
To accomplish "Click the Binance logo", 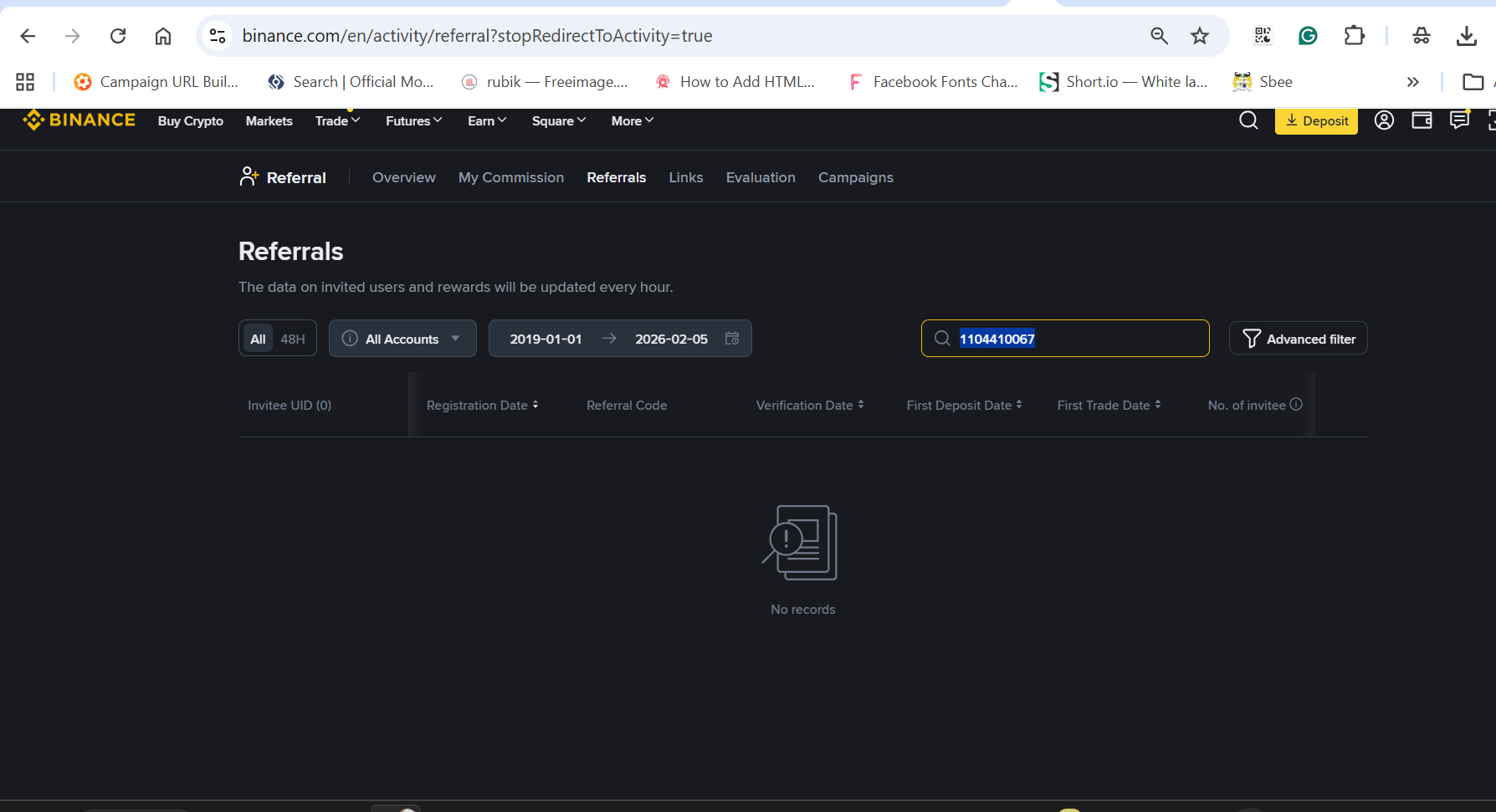I will pyautogui.click(x=79, y=120).
